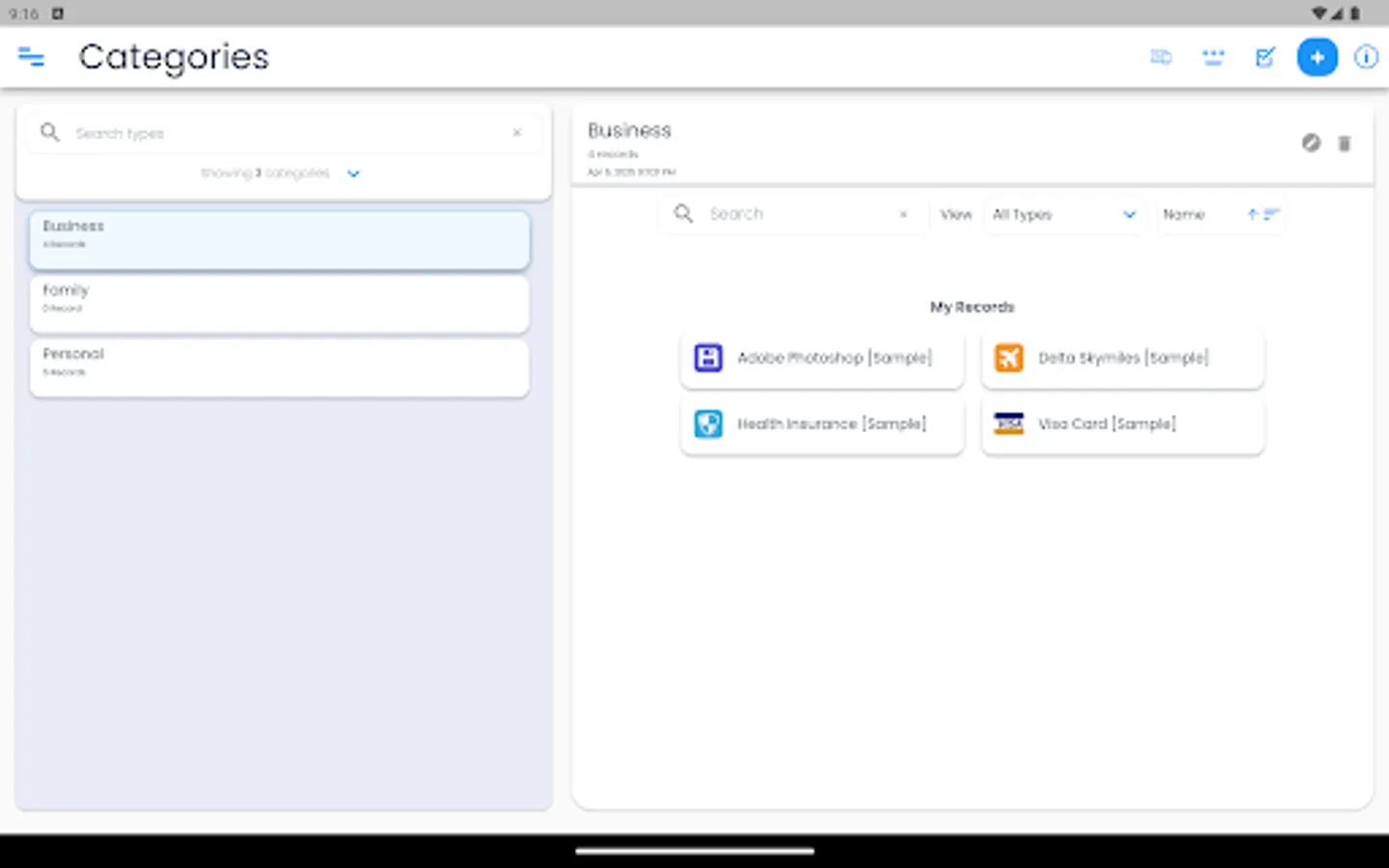The width and height of the screenshot is (1389, 868).
Task: Click the edit/checklist icon in the toolbar
Action: click(1265, 57)
